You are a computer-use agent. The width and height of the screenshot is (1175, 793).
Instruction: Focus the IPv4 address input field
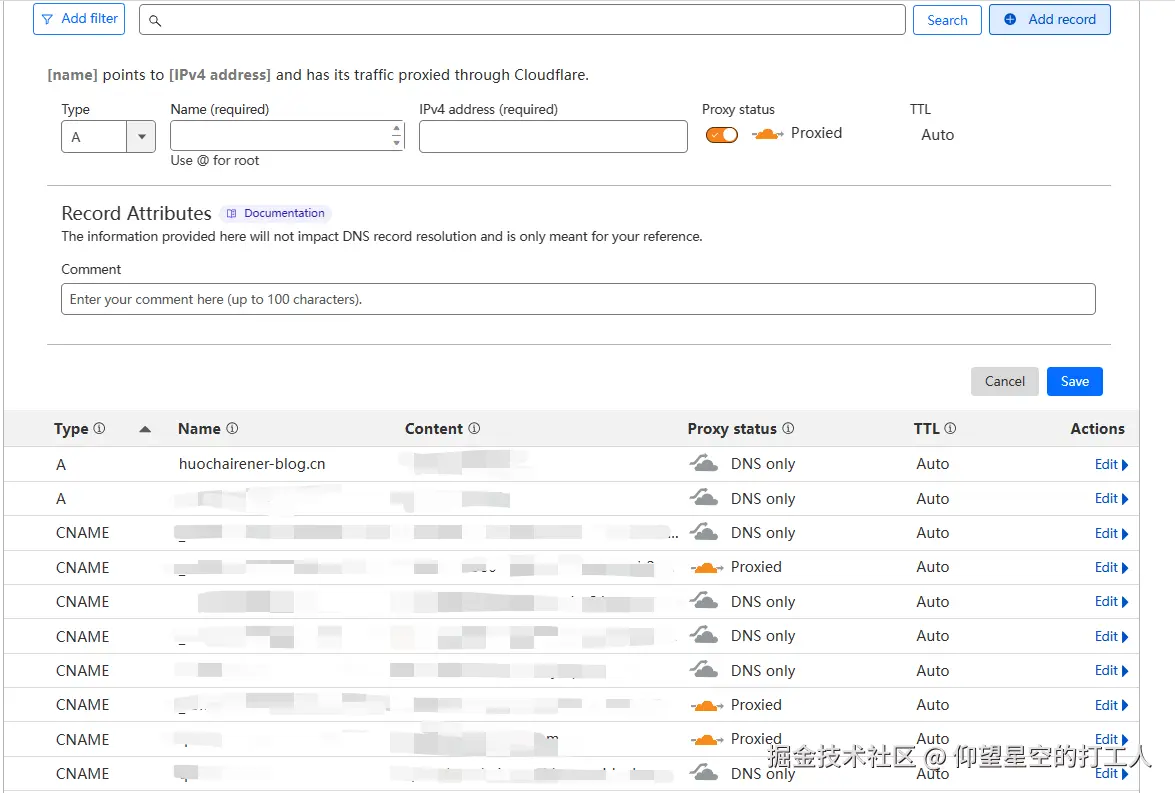pos(553,137)
